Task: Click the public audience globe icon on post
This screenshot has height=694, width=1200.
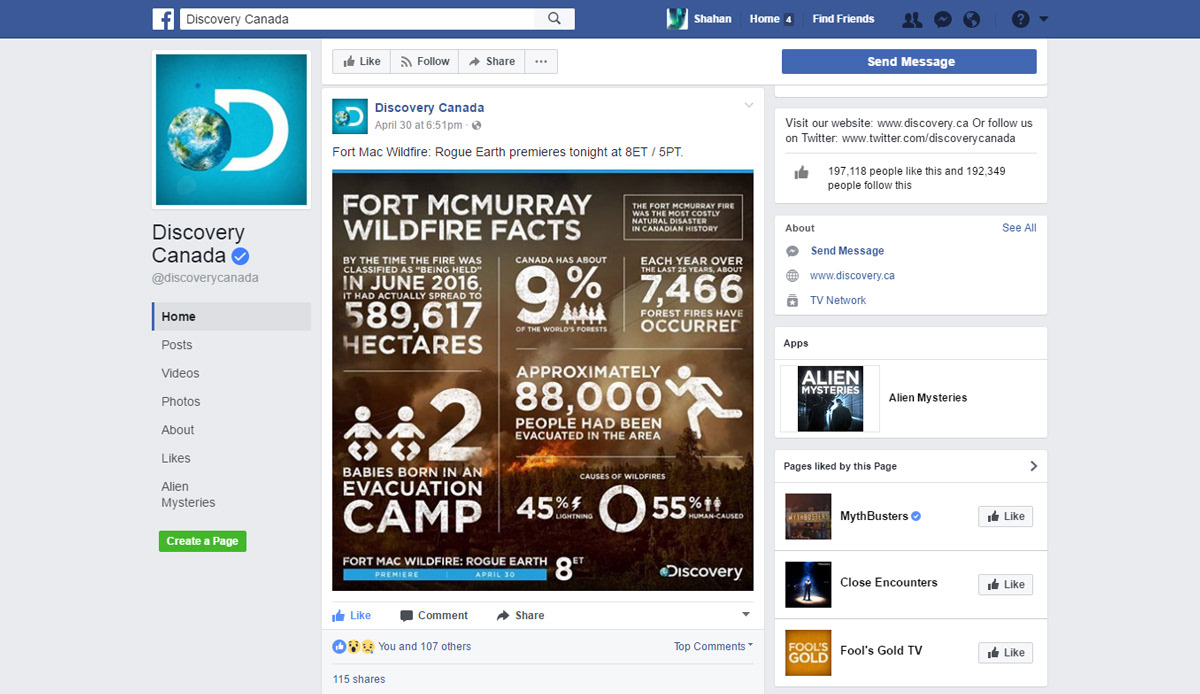Action: pos(476,125)
